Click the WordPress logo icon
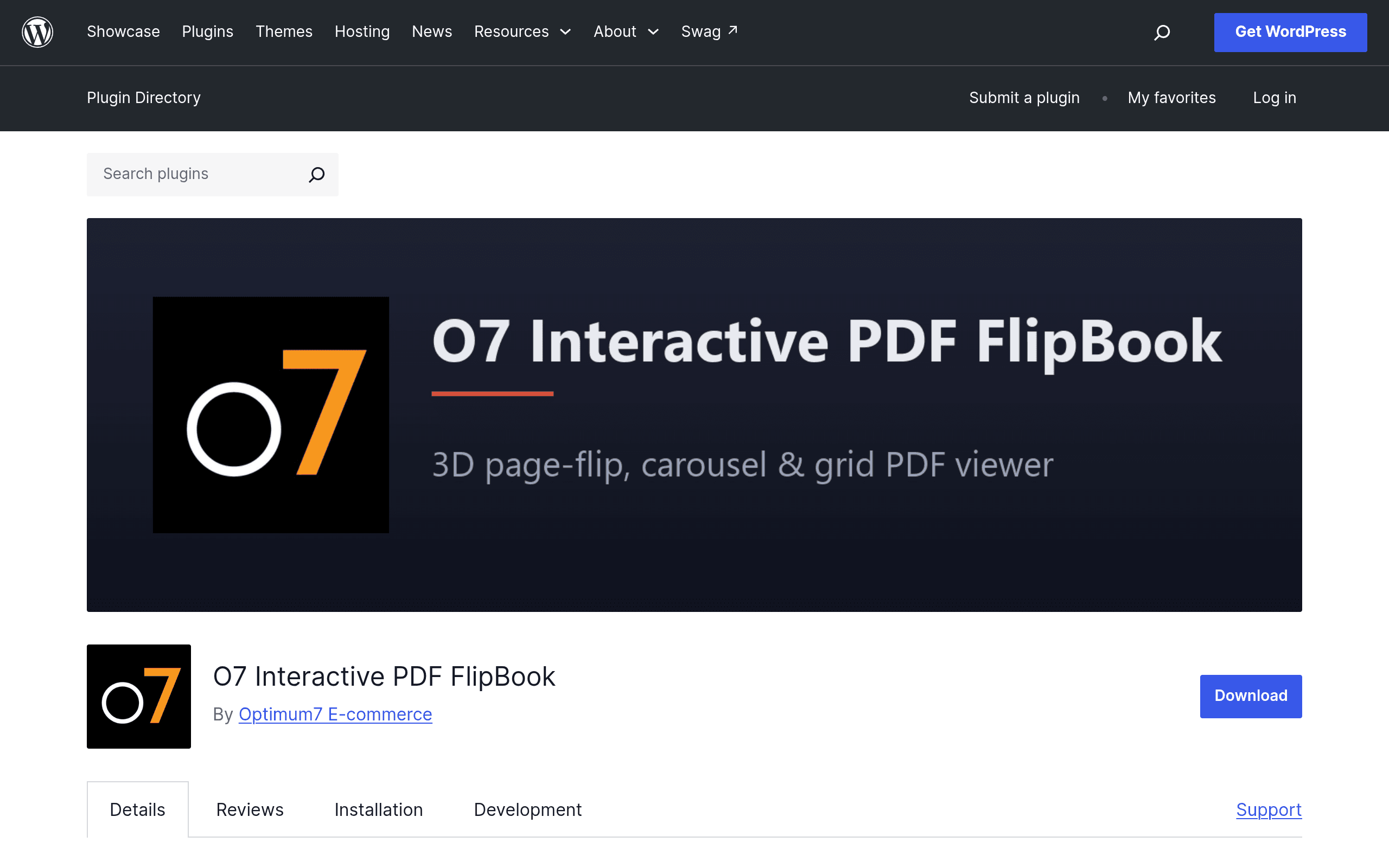 (x=37, y=32)
